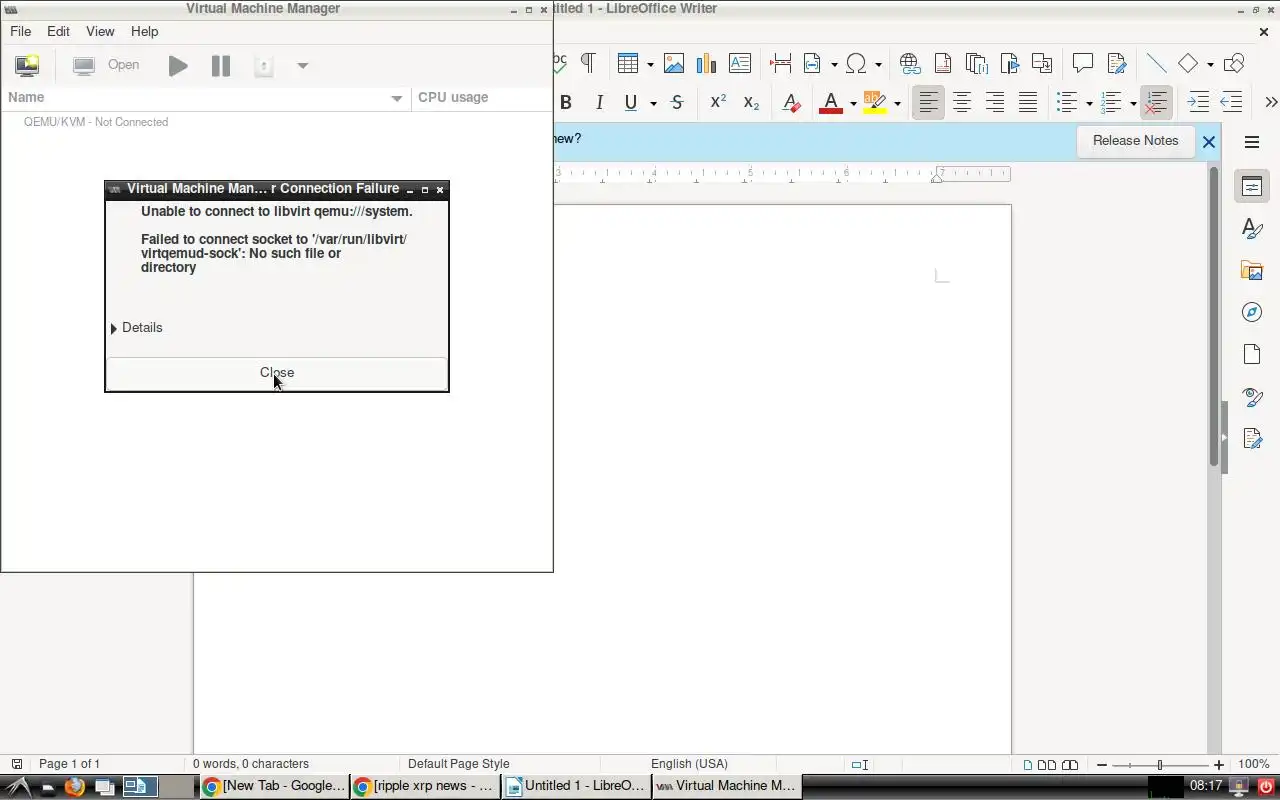
Task: Click the CPU usage column header
Action: [x=481, y=97]
